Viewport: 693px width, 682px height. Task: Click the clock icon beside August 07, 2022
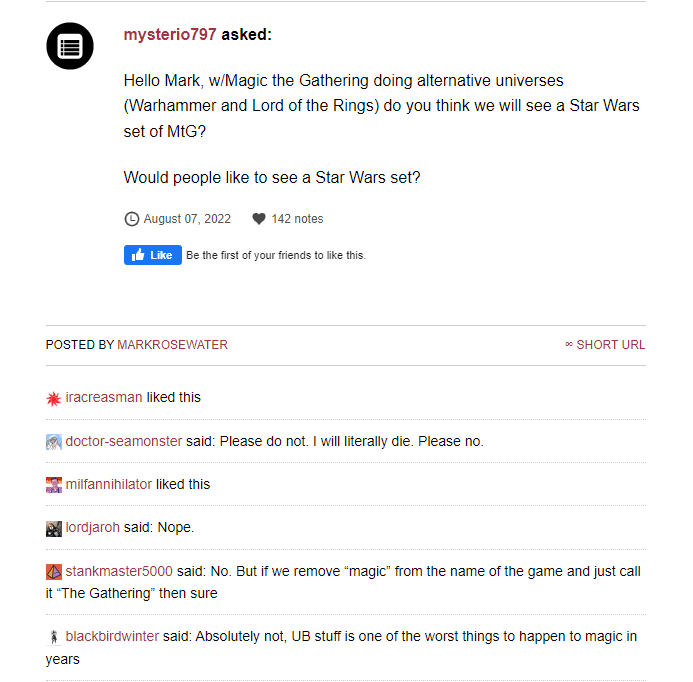click(x=131, y=219)
